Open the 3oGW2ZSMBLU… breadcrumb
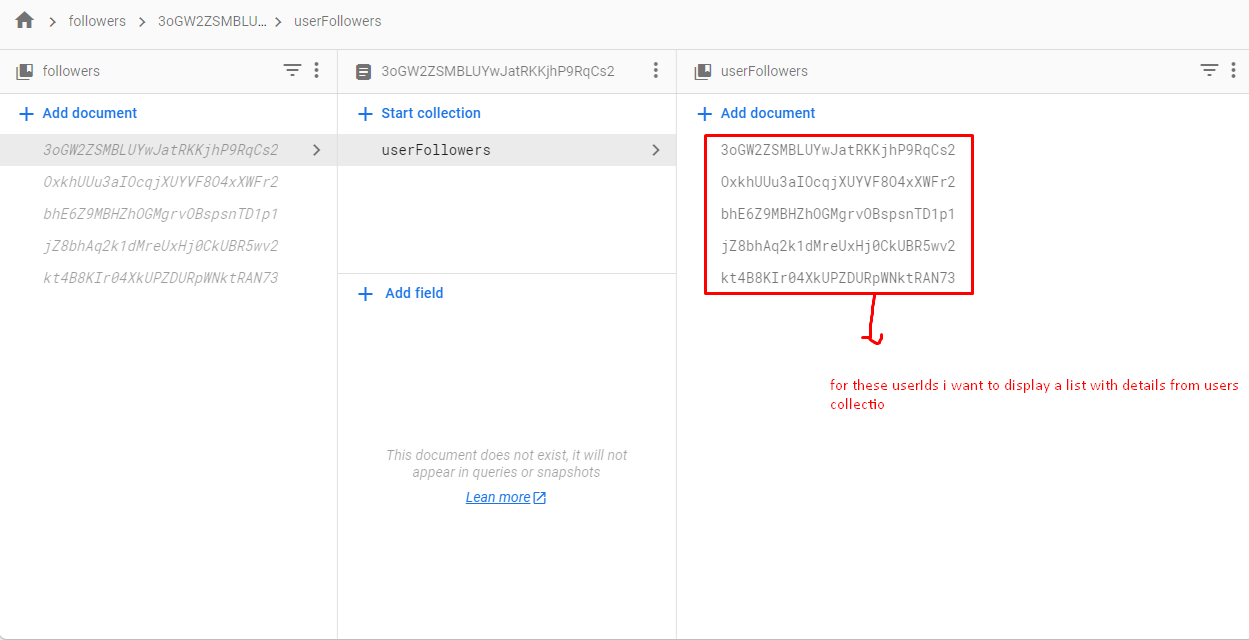Screen dimensions: 1249x640 pyautogui.click(x=213, y=21)
